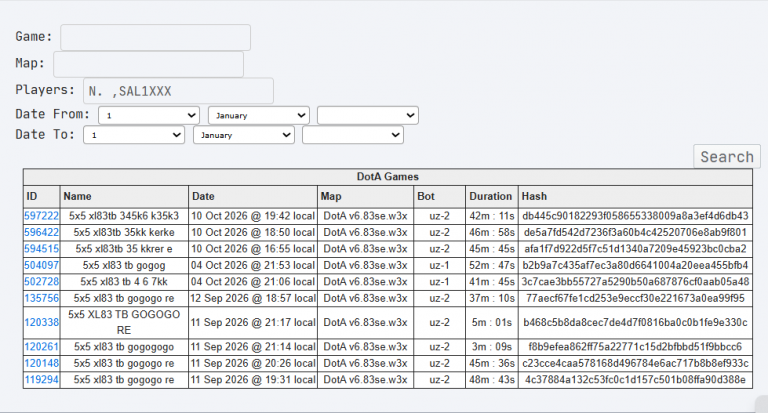Open the Date From year dropdown

click(x=368, y=116)
